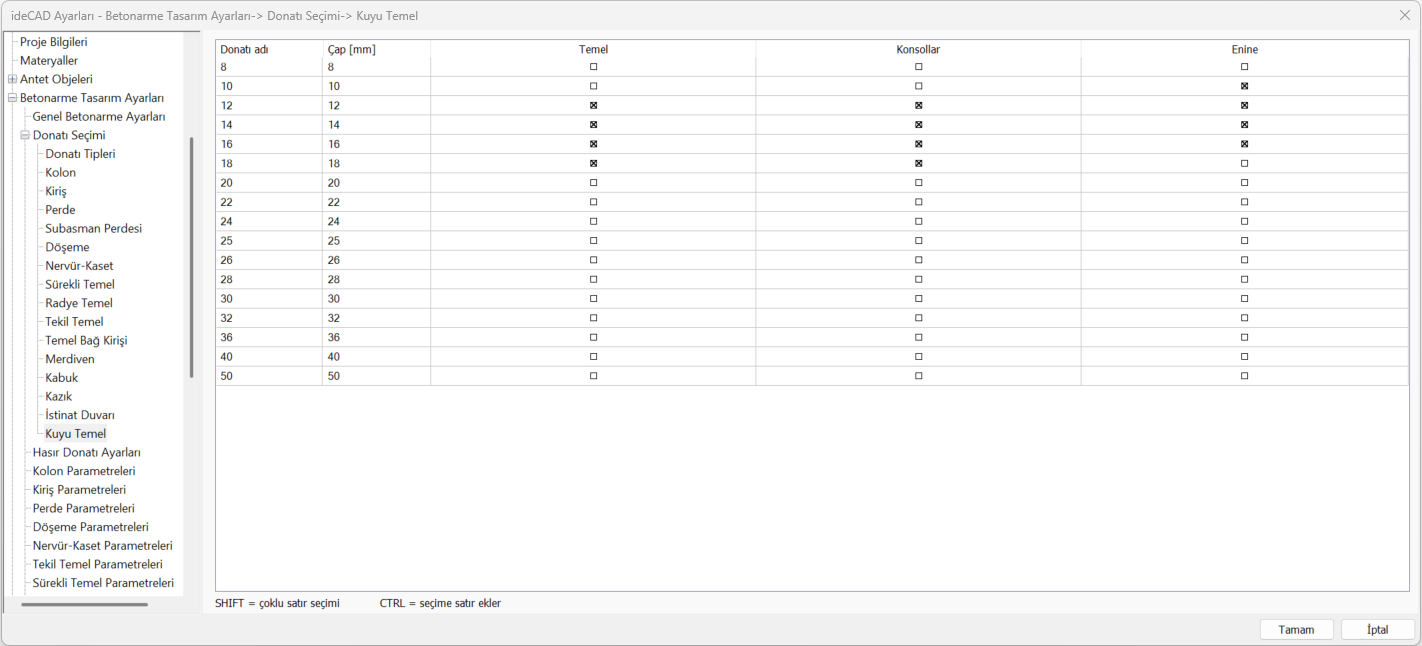Click the horizontal scrollbar of tree panel
The image size is (1422, 646).
[x=85, y=604]
